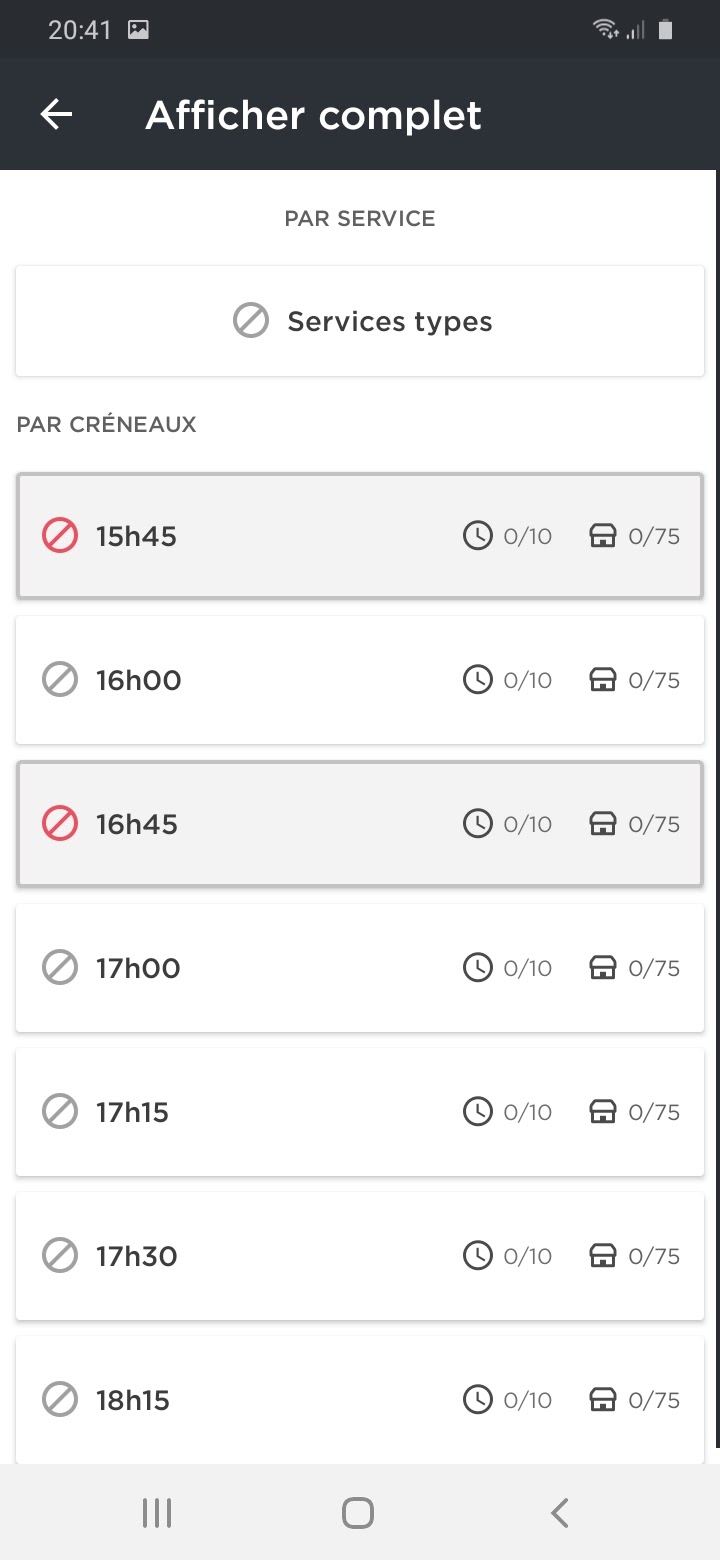Click the block icon beside 17h15

pyautogui.click(x=60, y=1112)
